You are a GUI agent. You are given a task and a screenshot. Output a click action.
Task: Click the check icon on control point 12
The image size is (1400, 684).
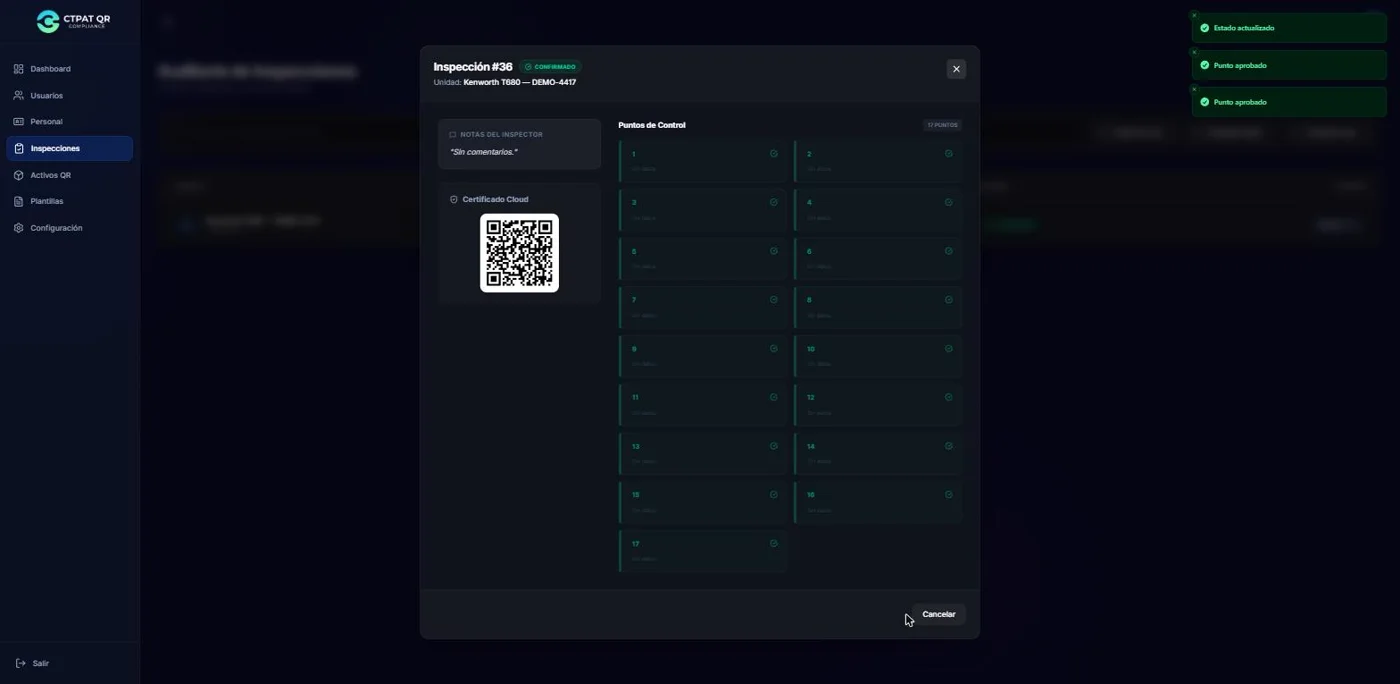click(x=948, y=397)
